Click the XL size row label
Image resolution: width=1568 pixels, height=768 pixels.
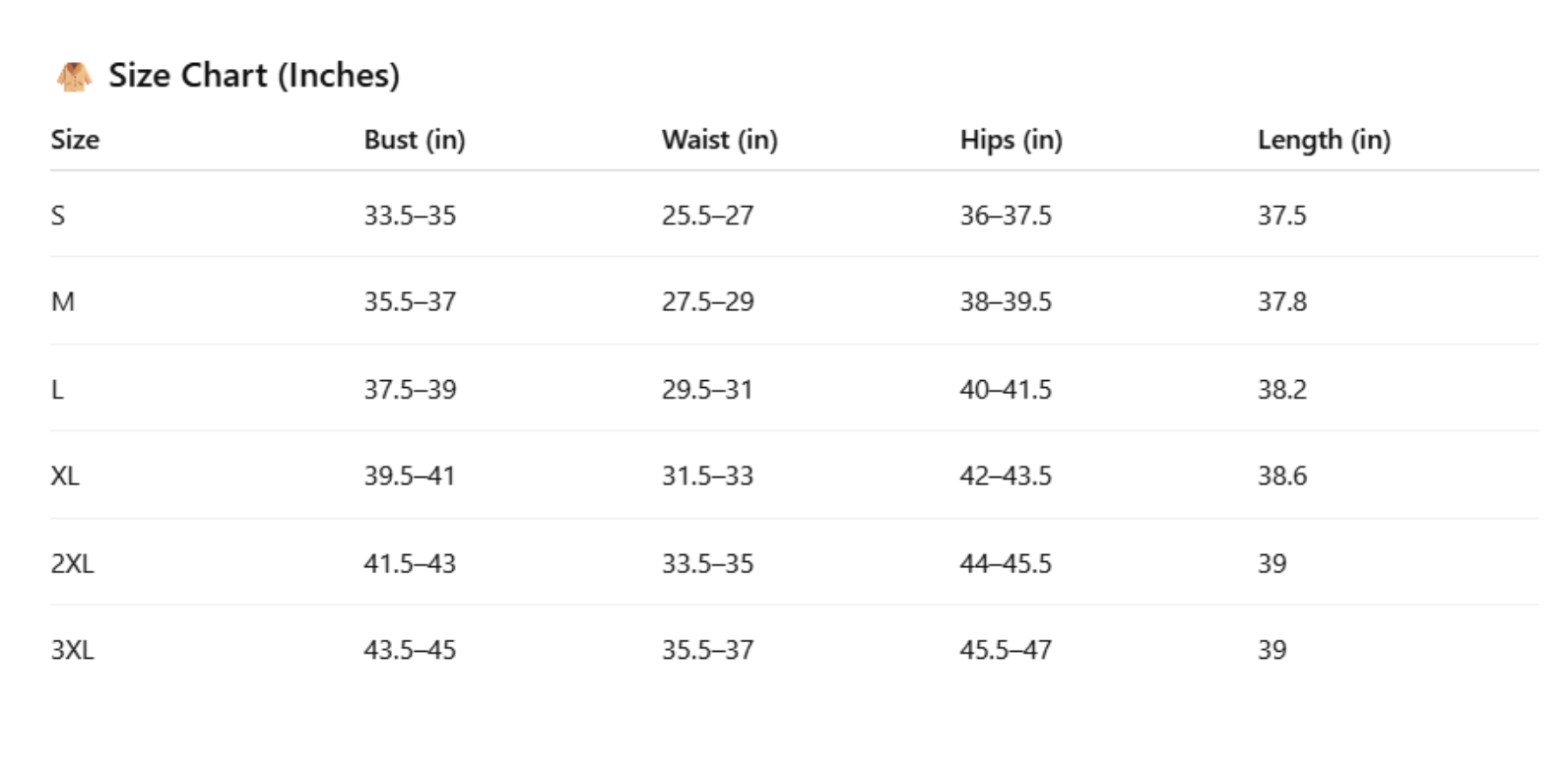tap(65, 477)
